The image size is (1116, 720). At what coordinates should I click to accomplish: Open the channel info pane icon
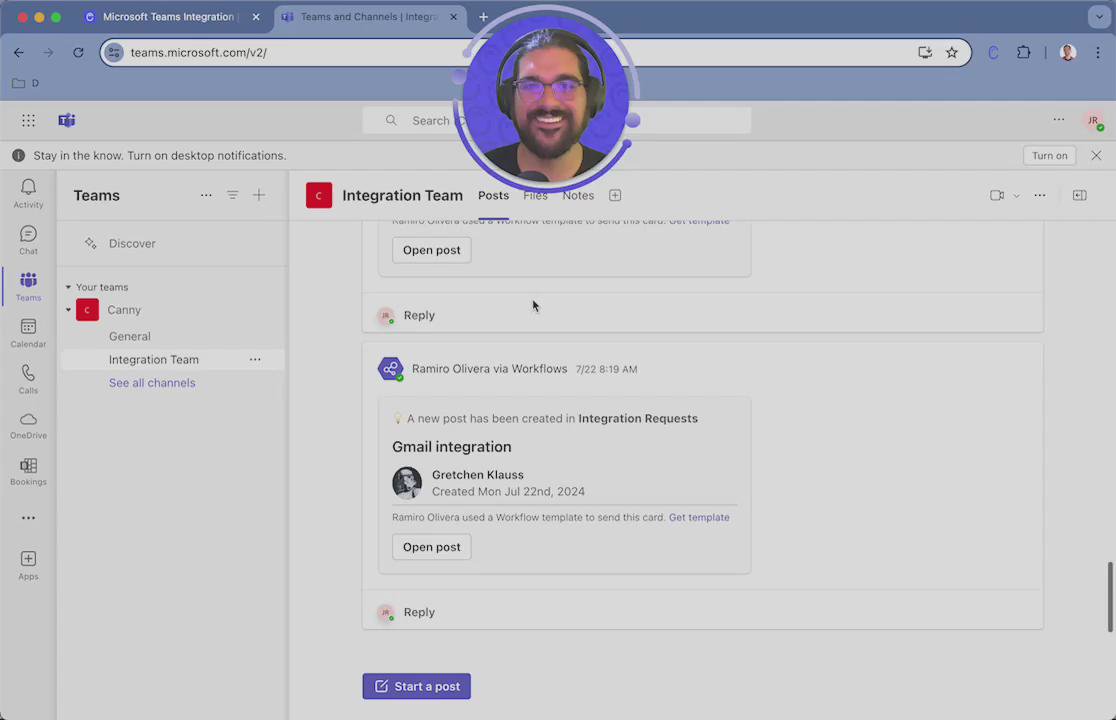(1080, 195)
